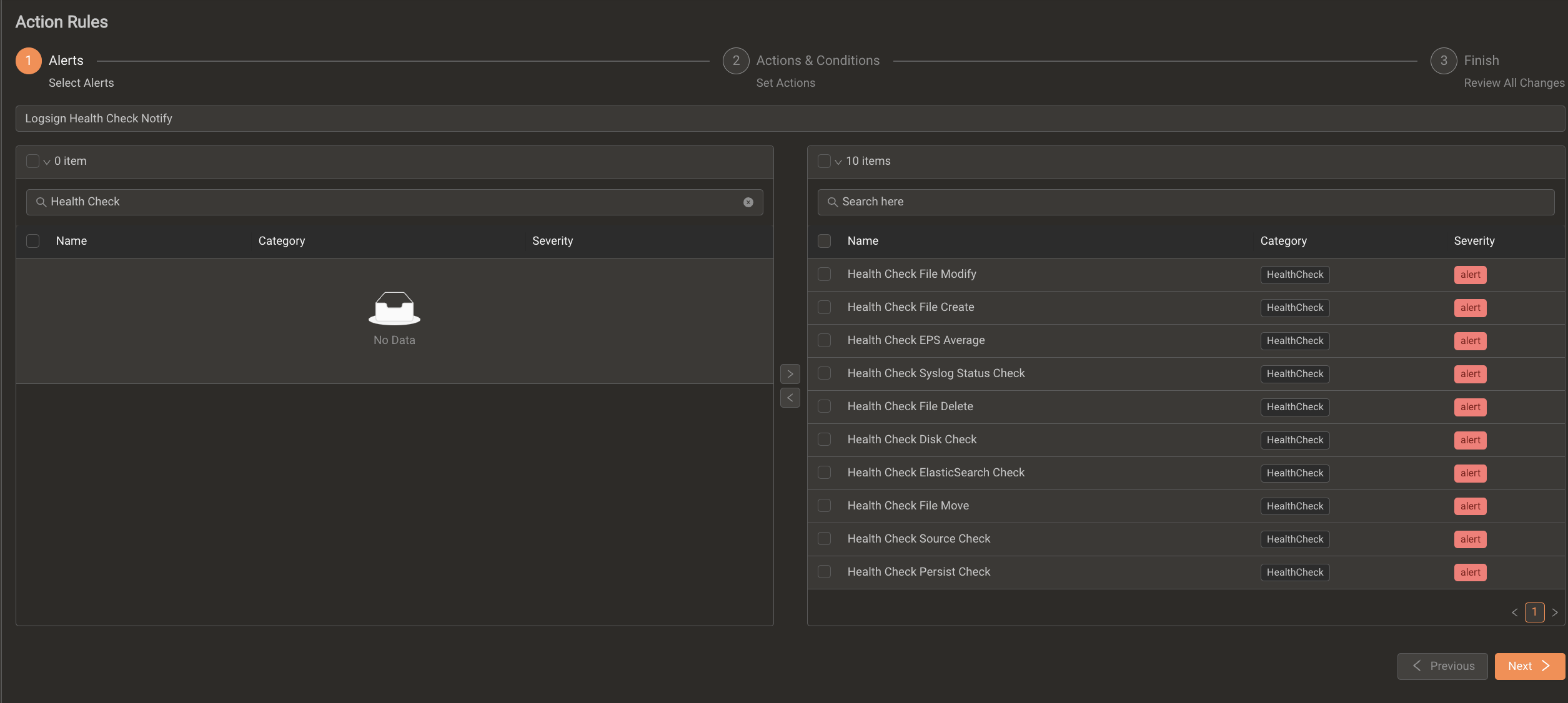Open the 10 items selection dropdown
The image size is (1568, 703).
(838, 162)
